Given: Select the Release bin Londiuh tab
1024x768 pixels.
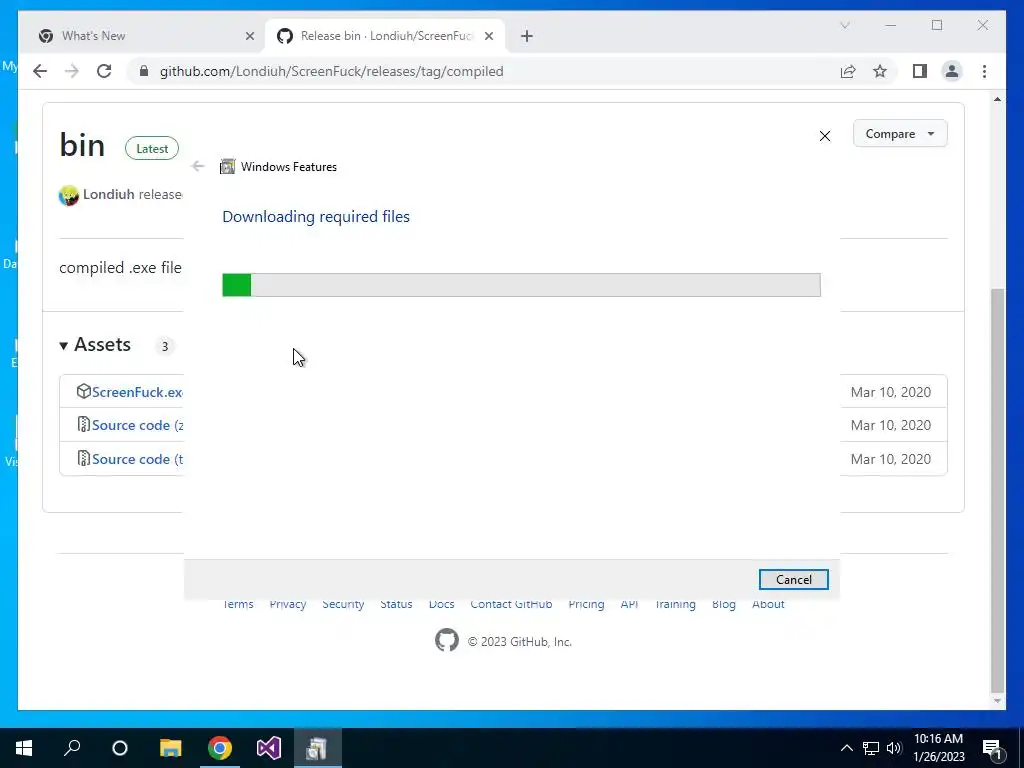Looking at the screenshot, I should tap(385, 36).
